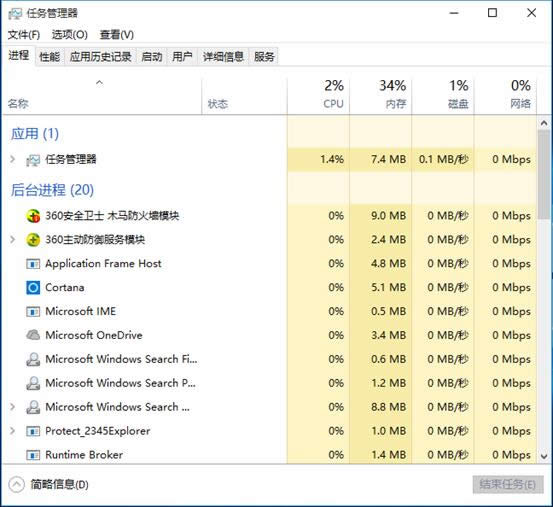The width and height of the screenshot is (553, 507).
Task: Switch to the 用户 tab
Action: tap(182, 57)
